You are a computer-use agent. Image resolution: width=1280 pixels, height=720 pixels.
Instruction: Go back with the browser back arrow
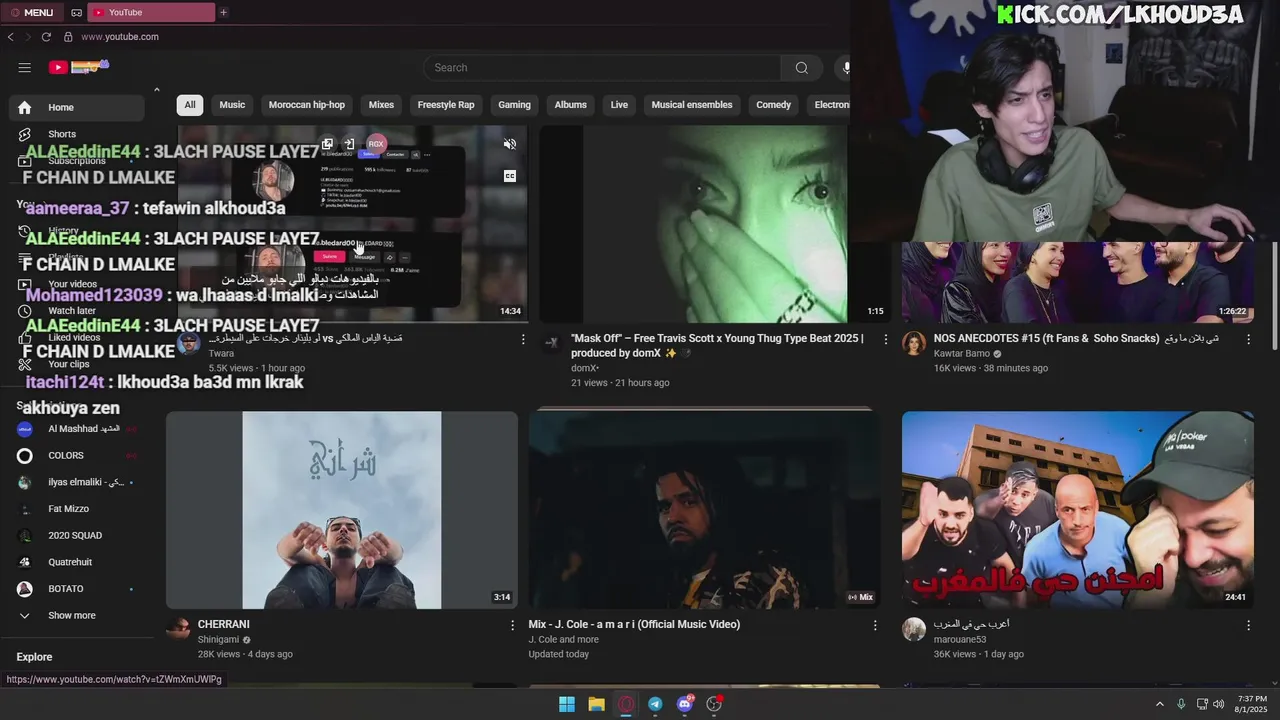[x=10, y=37]
